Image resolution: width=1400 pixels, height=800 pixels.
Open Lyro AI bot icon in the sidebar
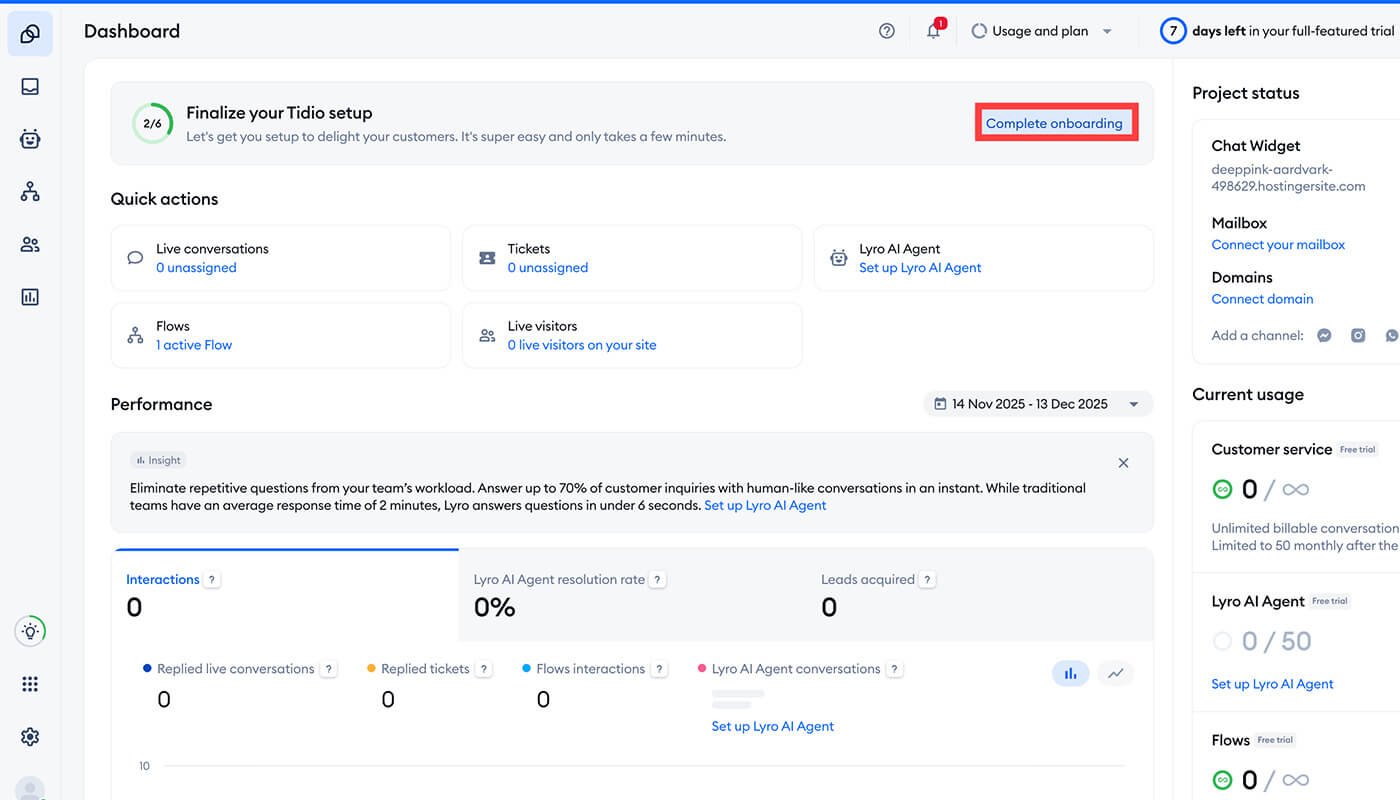tap(30, 140)
